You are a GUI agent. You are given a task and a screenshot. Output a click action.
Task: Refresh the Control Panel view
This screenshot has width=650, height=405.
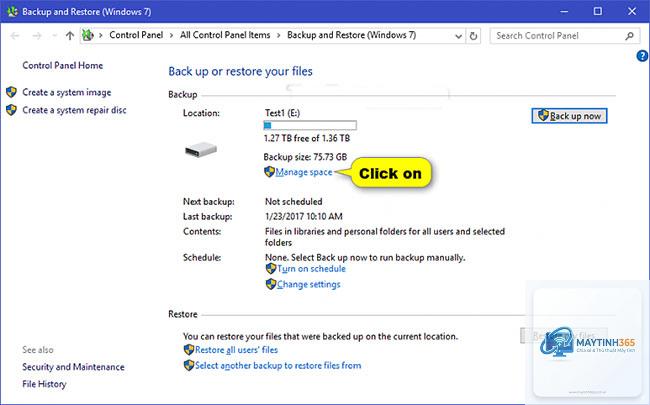point(473,36)
